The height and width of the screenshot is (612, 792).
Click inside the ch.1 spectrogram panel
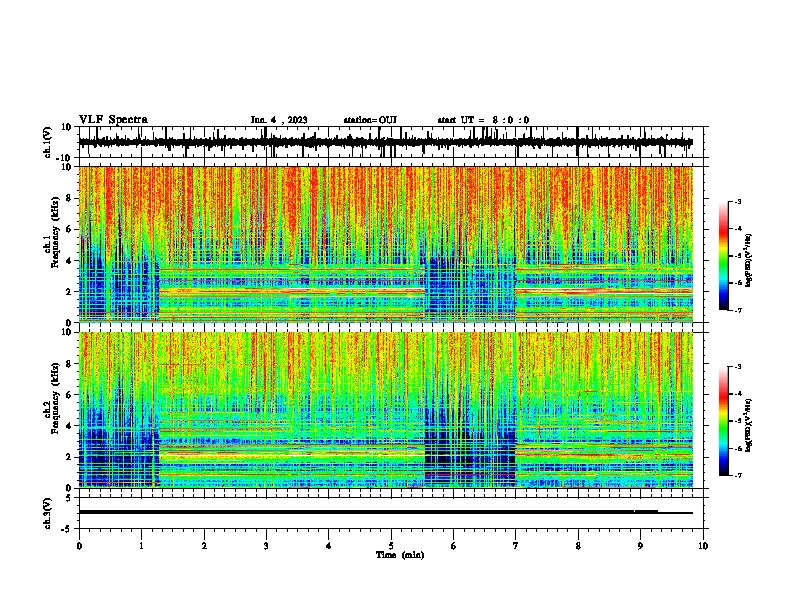click(x=385, y=244)
